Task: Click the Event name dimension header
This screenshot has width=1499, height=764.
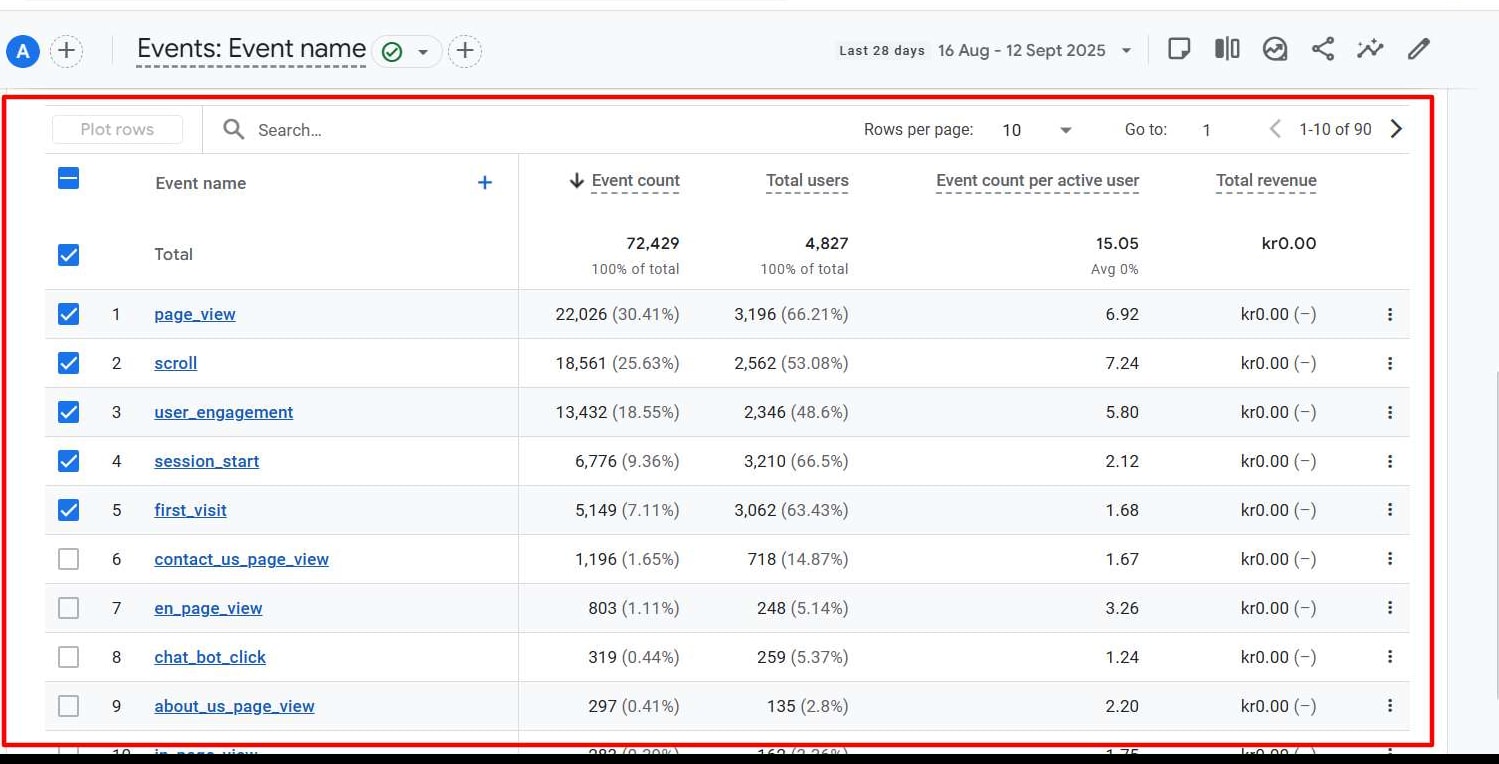Action: pyautogui.click(x=200, y=183)
